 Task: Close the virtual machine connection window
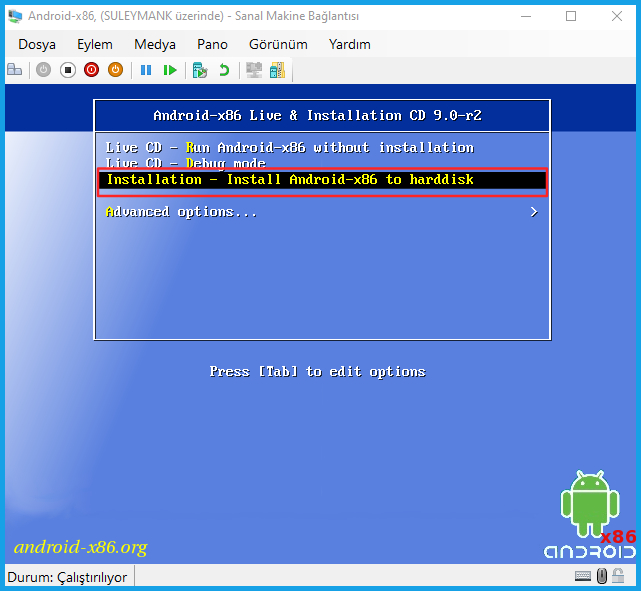[617, 16]
